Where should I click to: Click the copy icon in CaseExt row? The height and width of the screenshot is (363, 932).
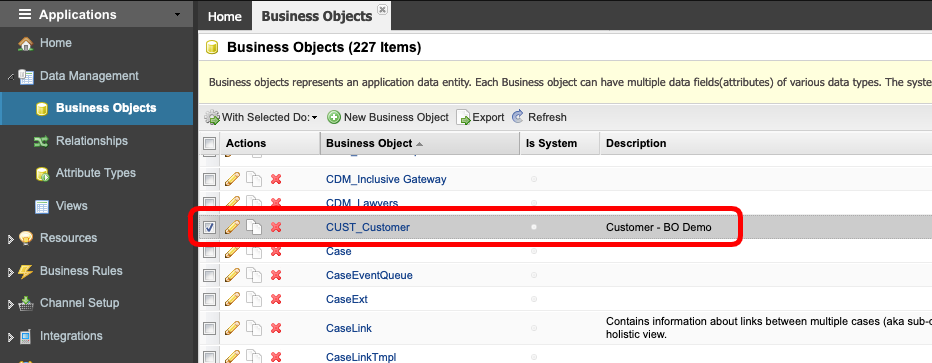[x=254, y=299]
